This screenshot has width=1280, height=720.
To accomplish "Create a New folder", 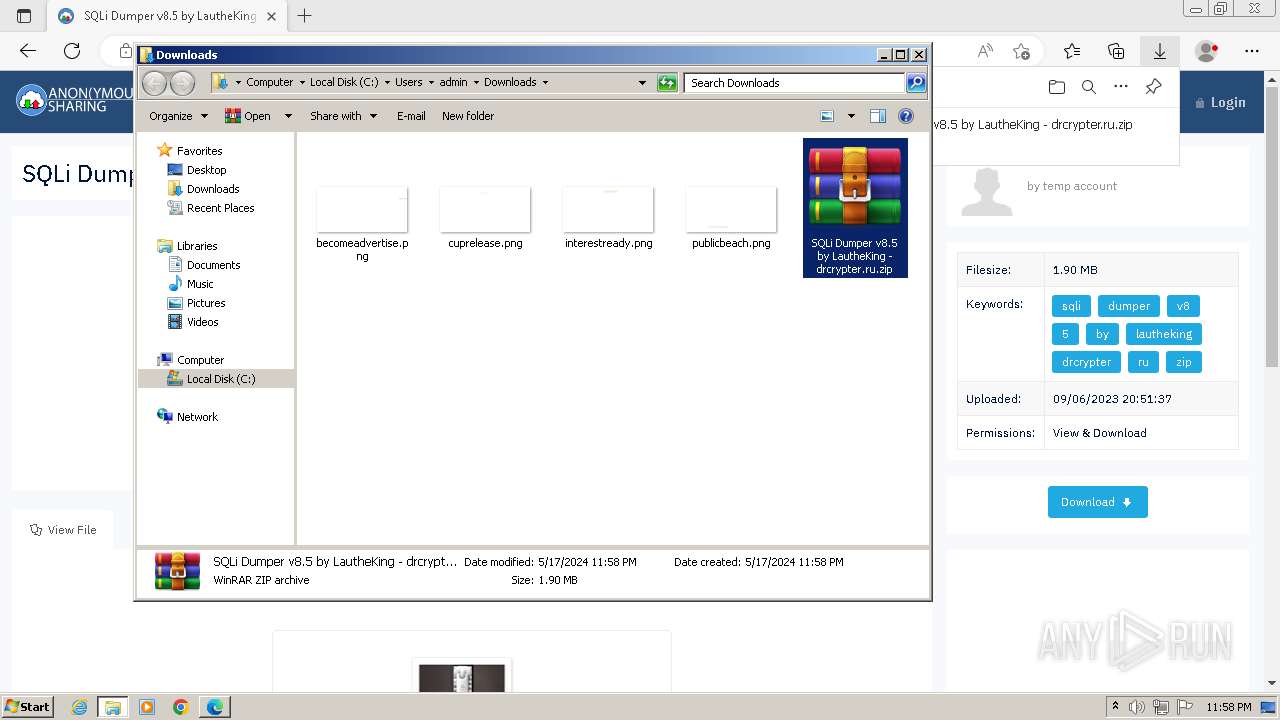I will pyautogui.click(x=468, y=116).
